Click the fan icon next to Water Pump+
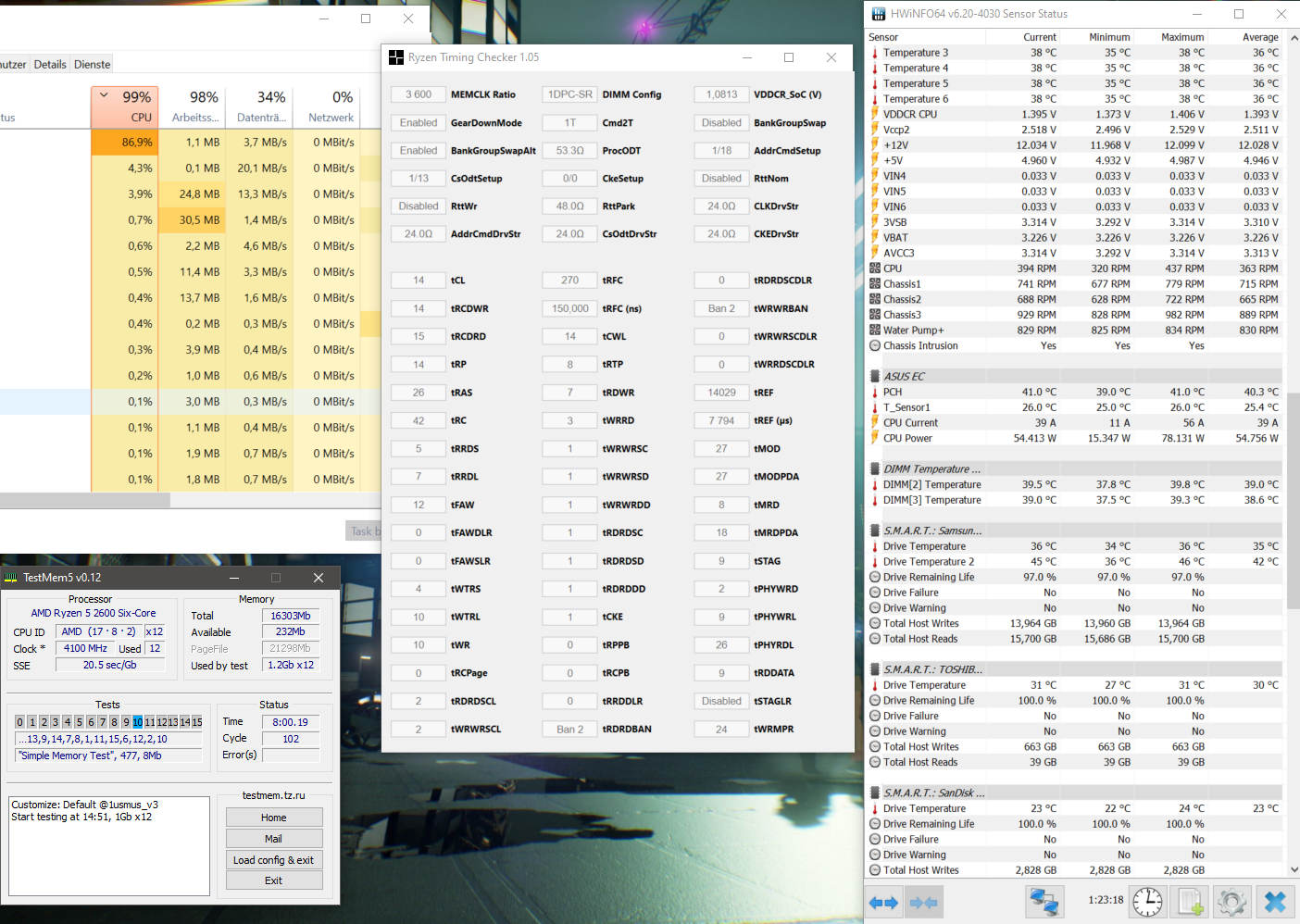This screenshot has height=924, width=1300. (875, 330)
